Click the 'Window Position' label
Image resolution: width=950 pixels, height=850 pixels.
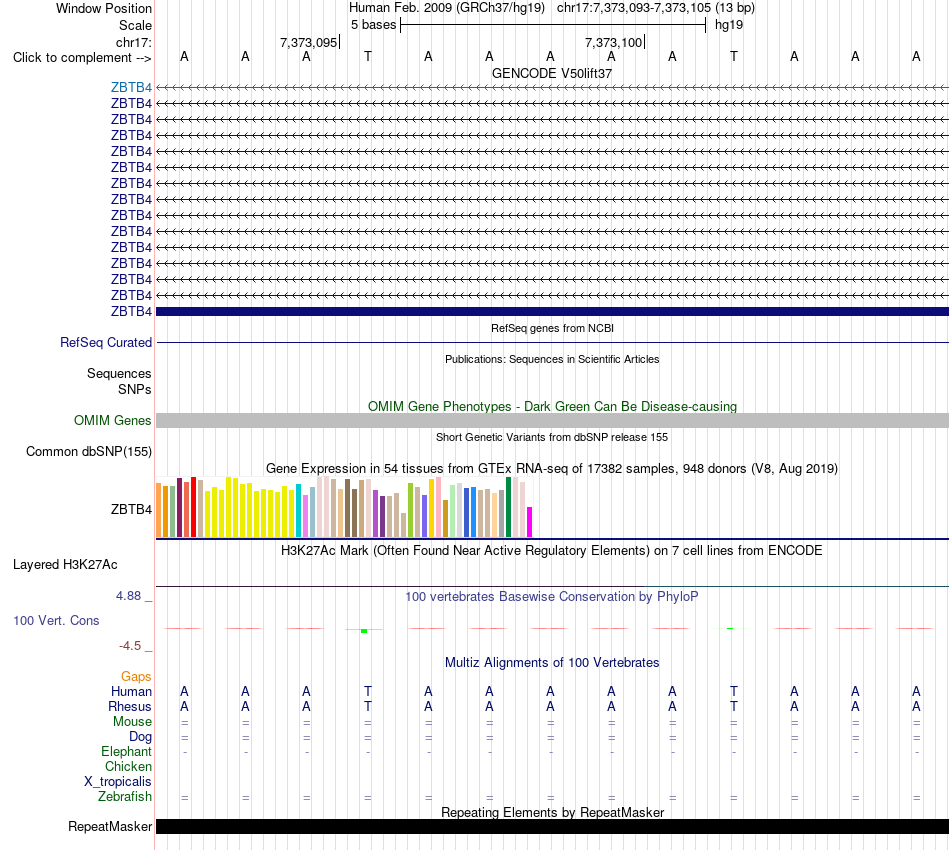[104, 8]
